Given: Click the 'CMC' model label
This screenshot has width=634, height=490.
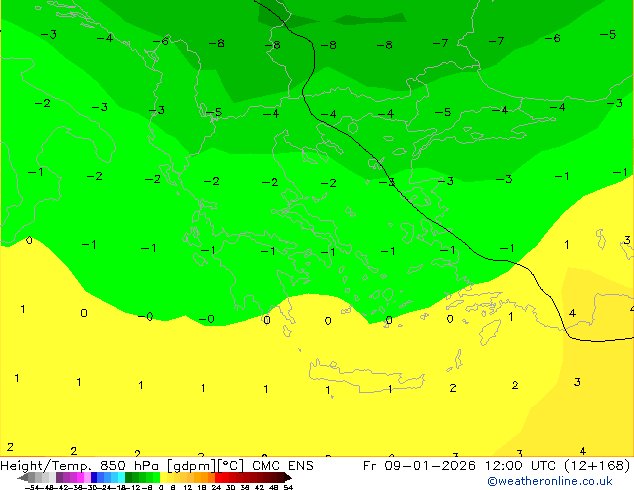Looking at the screenshot, I should click(x=266, y=466).
